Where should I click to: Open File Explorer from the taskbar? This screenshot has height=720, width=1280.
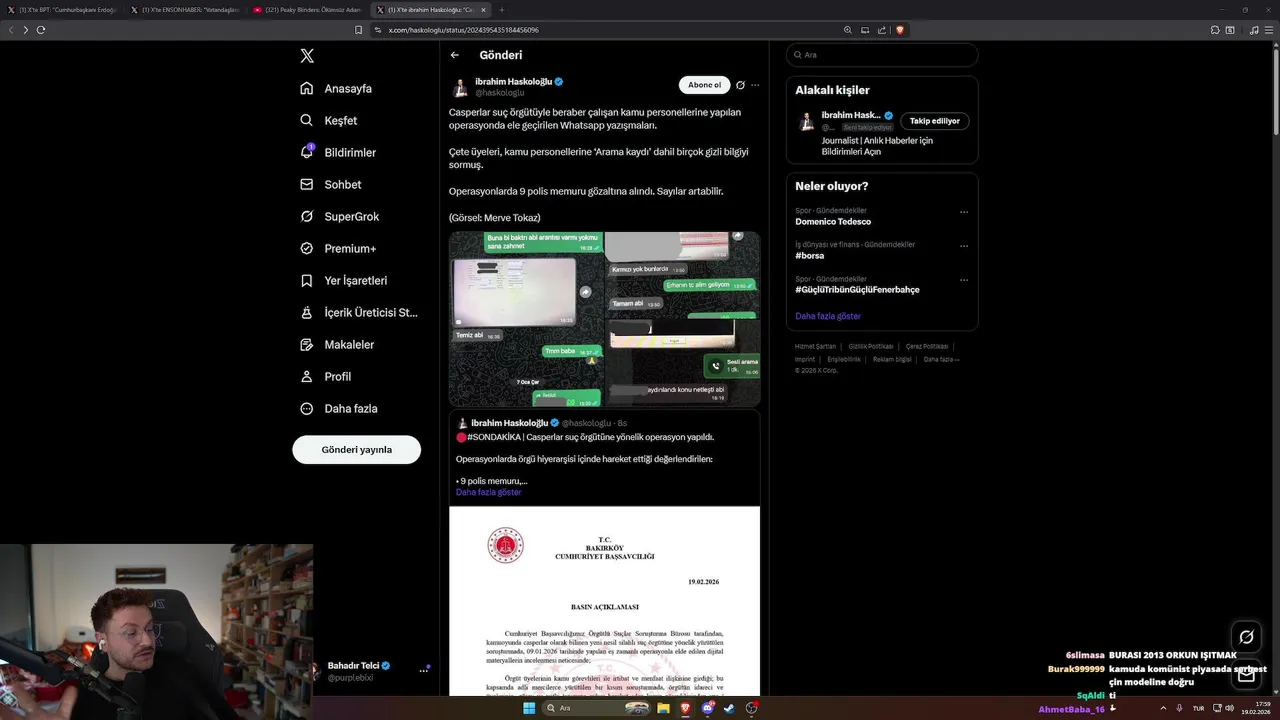[x=664, y=708]
